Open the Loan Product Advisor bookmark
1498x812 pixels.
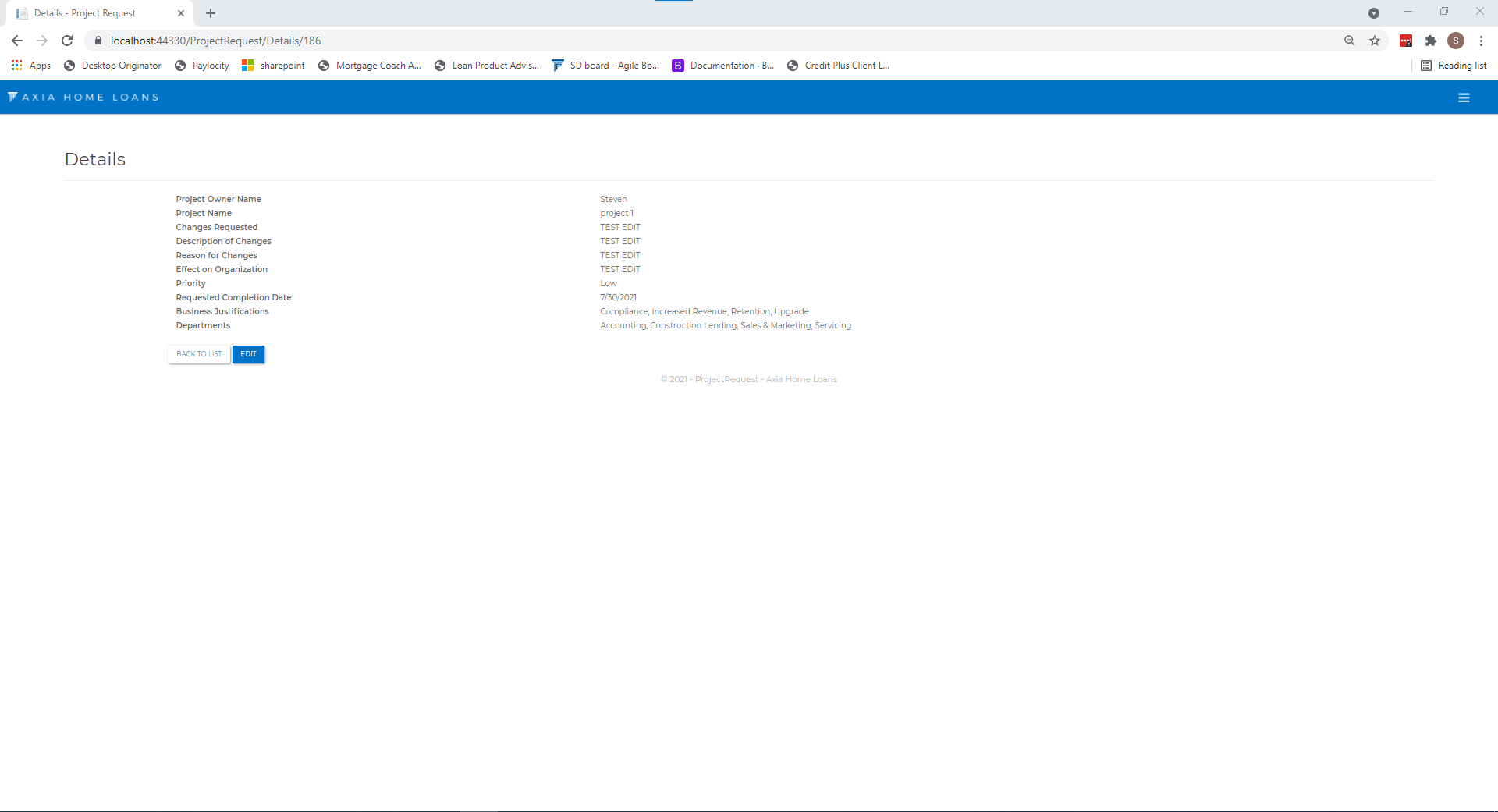pyautogui.click(x=487, y=66)
